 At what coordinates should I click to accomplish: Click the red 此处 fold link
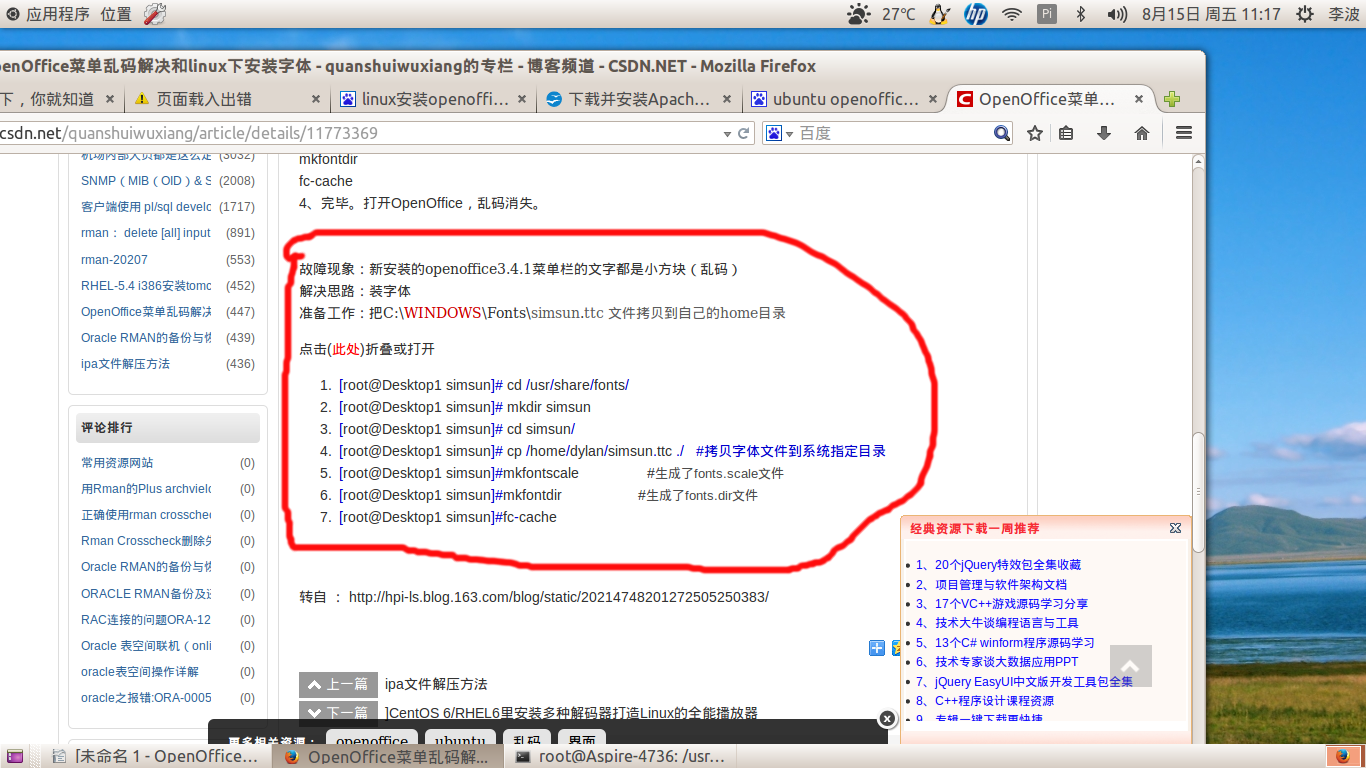tap(345, 349)
